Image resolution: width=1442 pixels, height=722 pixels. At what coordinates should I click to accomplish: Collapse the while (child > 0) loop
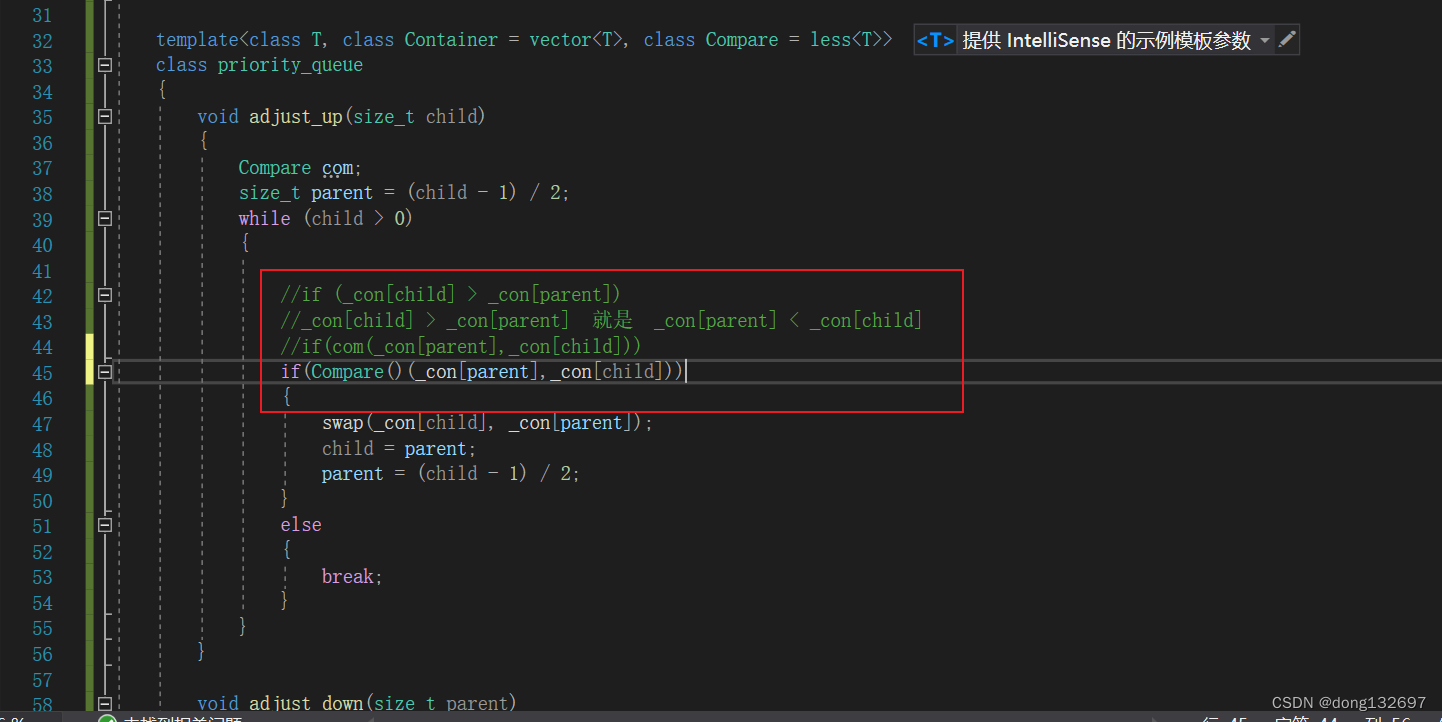click(104, 219)
